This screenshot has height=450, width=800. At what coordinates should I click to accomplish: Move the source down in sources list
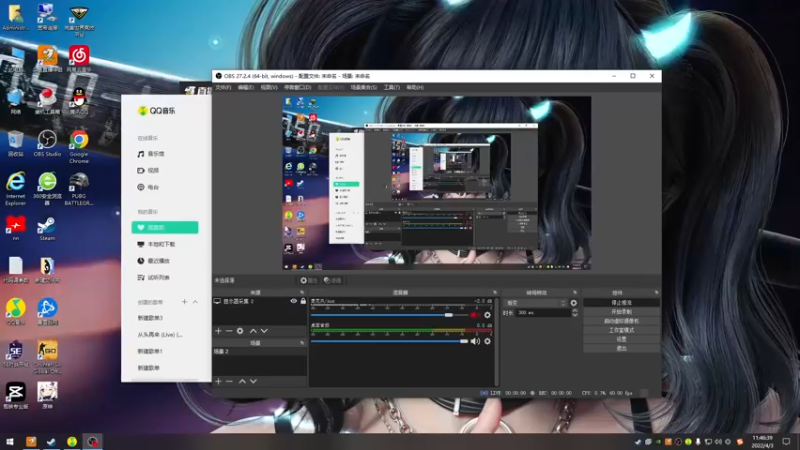click(264, 331)
